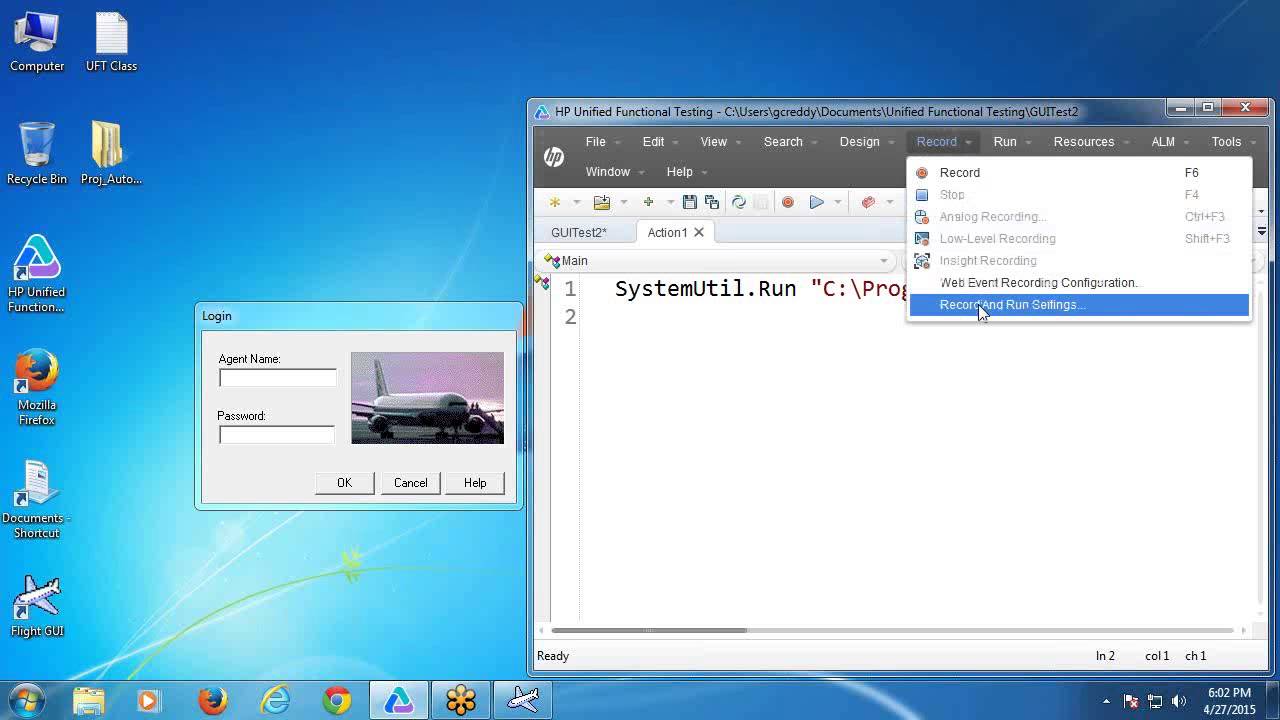Screen dimensions: 1280x720
Task: Click the Windows Start button
Action: (x=26, y=700)
